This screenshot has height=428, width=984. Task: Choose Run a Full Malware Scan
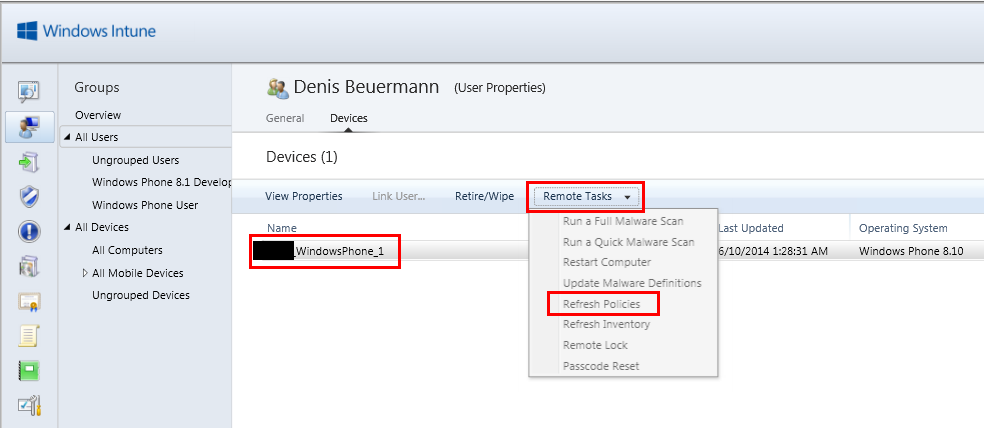click(x=623, y=221)
